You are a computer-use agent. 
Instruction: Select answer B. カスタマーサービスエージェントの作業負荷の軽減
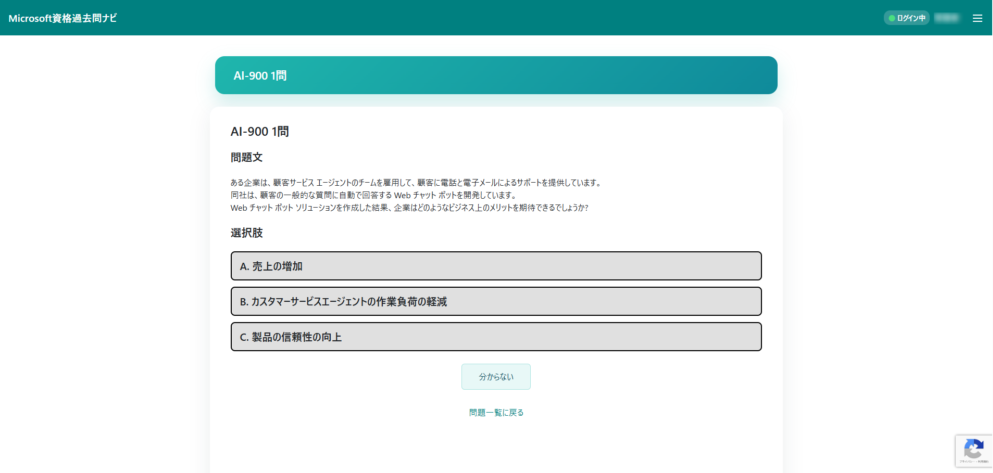[496, 301]
